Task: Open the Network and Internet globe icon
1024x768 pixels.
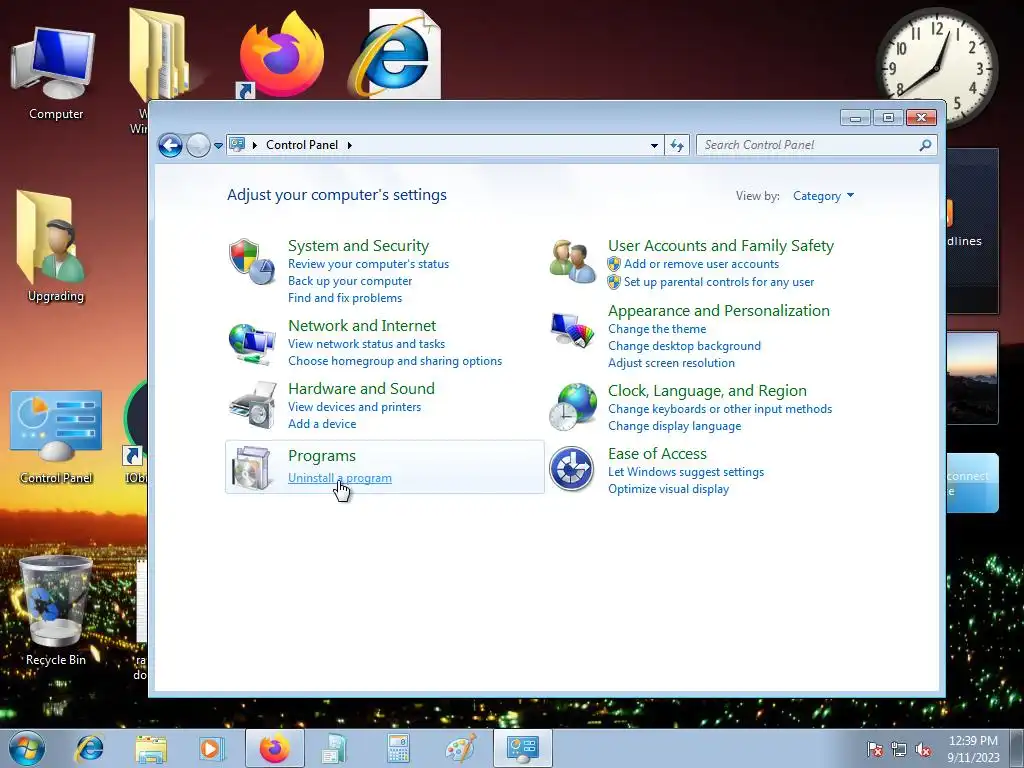Action: [x=251, y=343]
